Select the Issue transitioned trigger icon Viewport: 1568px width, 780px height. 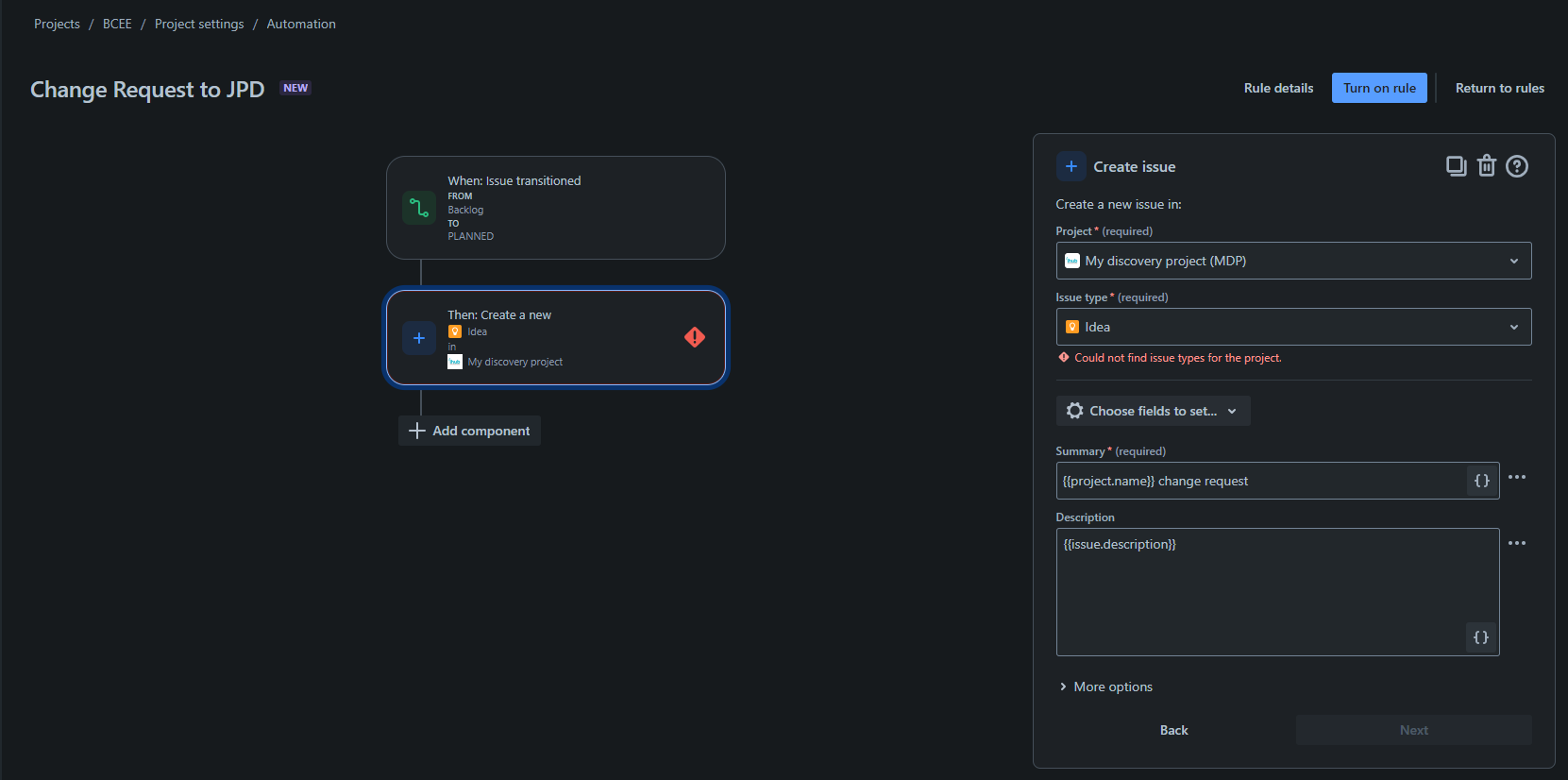tap(419, 208)
